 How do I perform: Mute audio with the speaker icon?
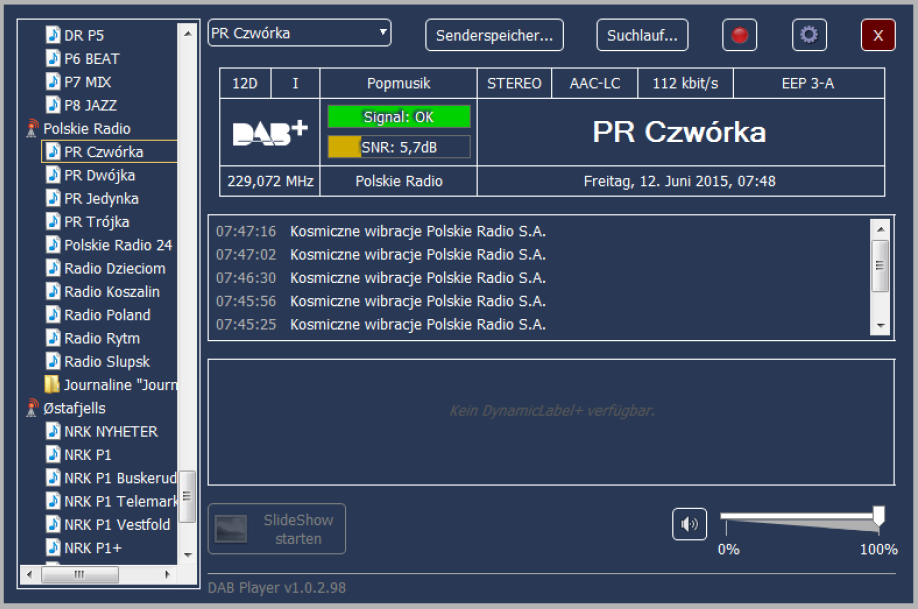click(x=689, y=523)
